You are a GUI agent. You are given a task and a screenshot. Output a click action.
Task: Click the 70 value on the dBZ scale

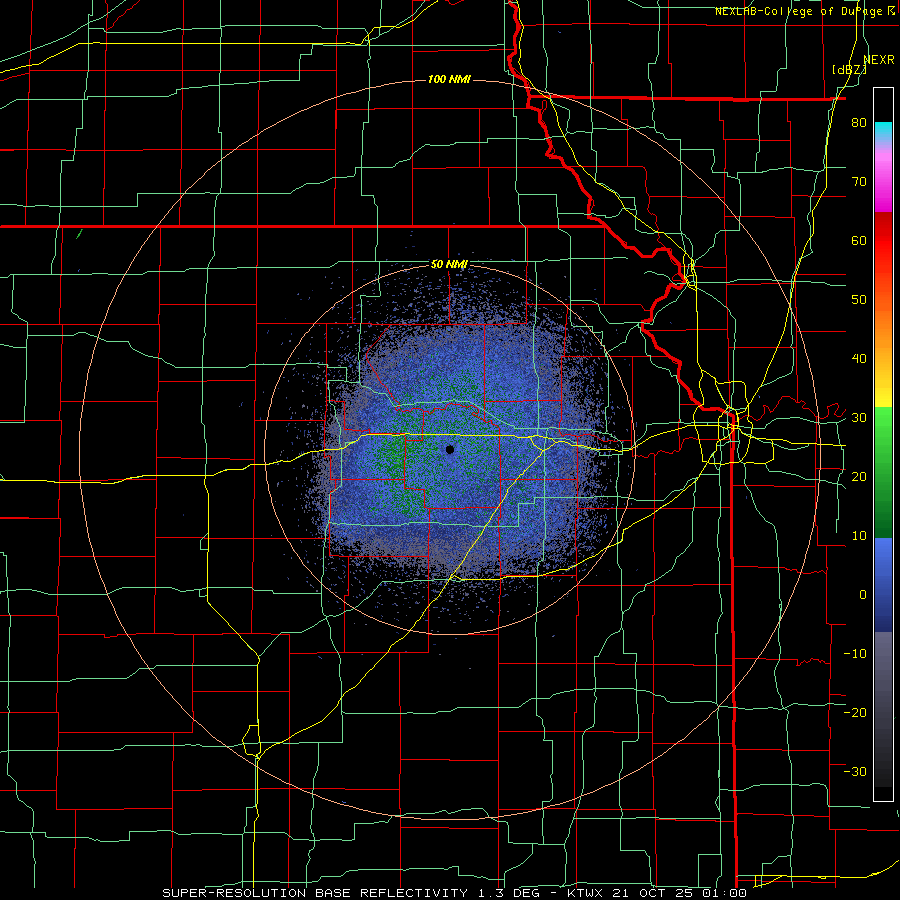coord(859,181)
